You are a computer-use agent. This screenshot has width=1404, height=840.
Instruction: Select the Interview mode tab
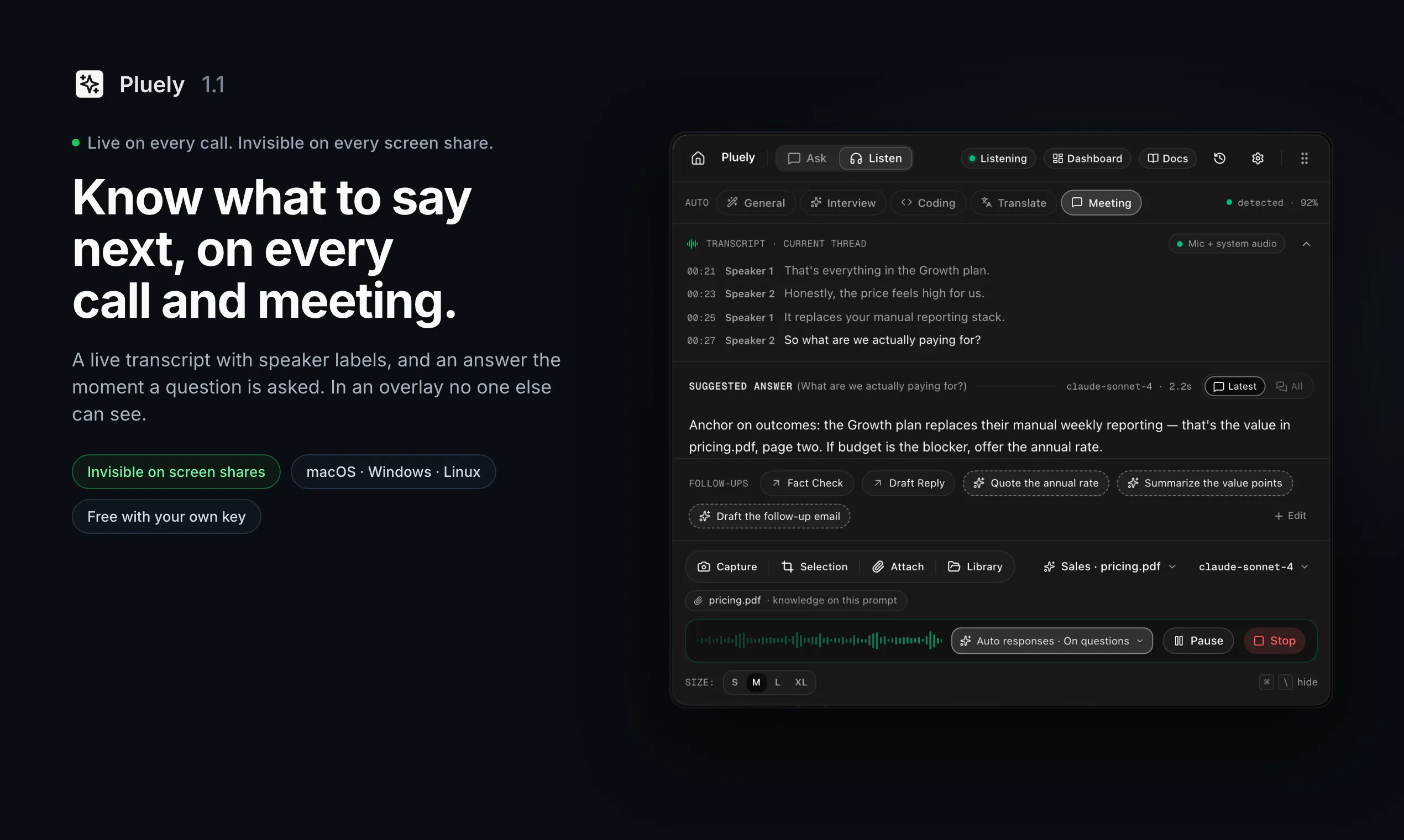point(843,203)
